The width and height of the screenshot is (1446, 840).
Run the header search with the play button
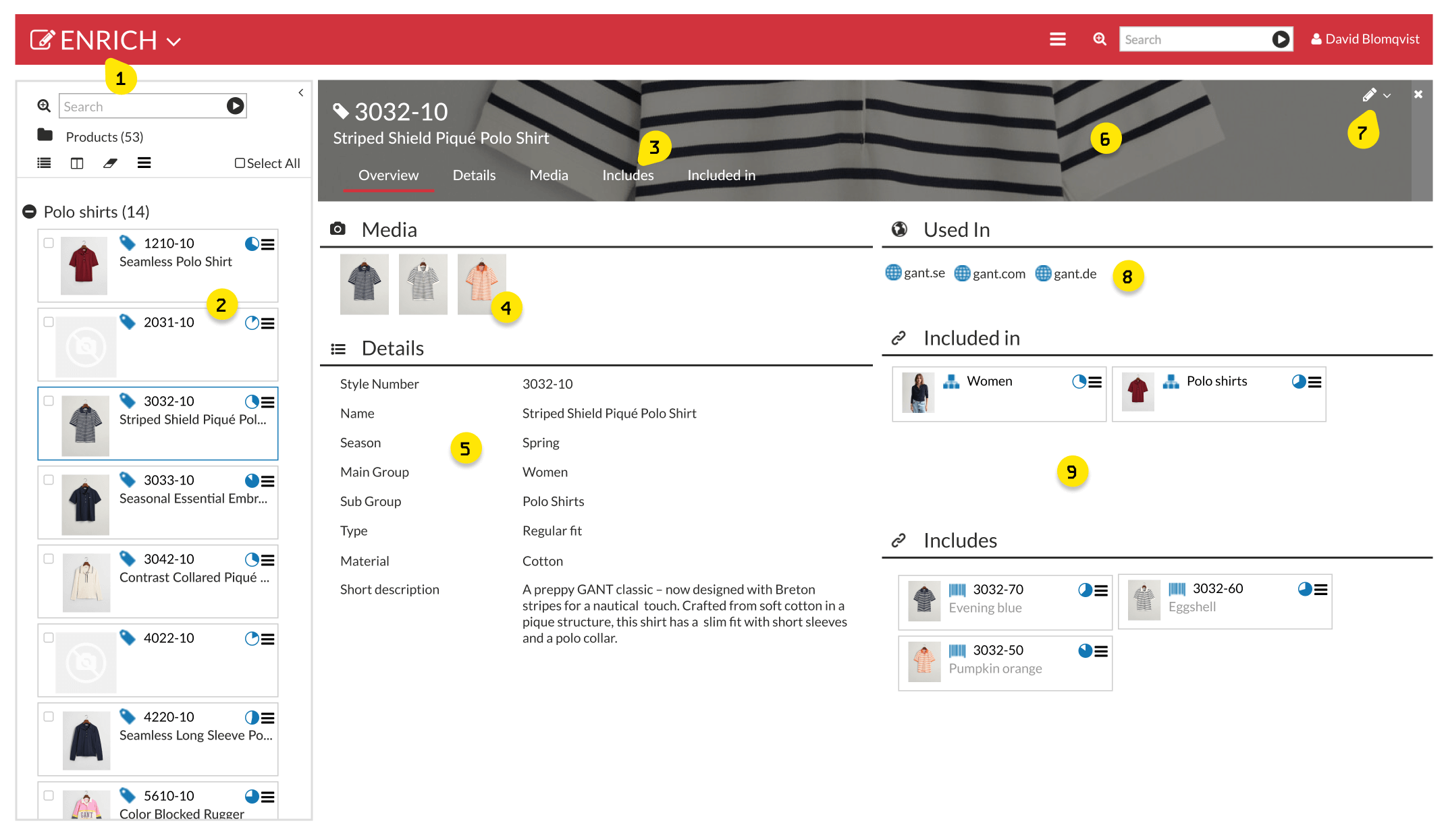coord(1281,40)
